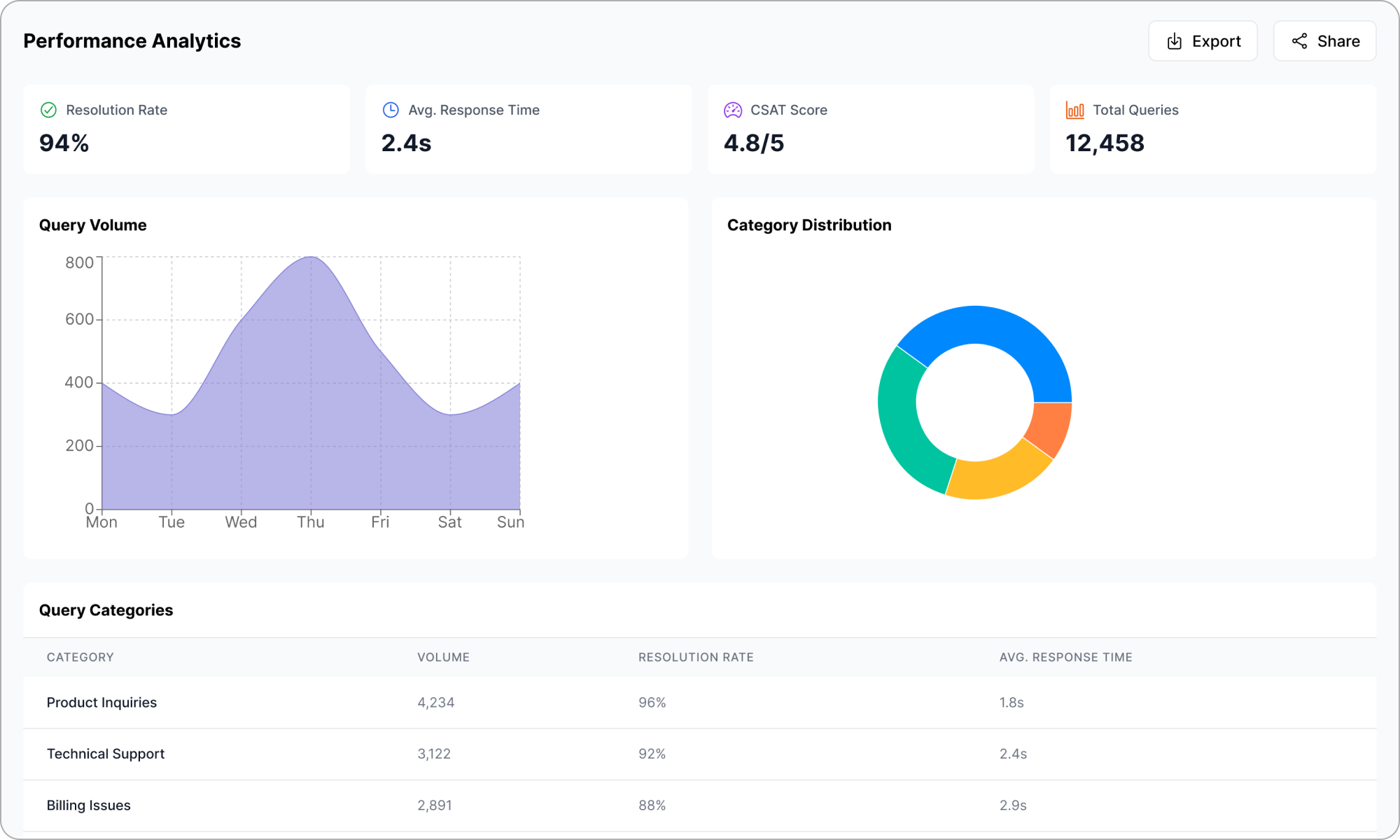Image resolution: width=1400 pixels, height=840 pixels.
Task: Click the Avg. Response Time column header
Action: coord(1065,657)
